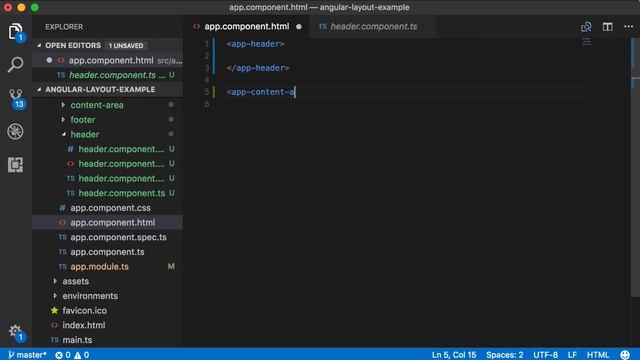Click unsaved dot on app.component.html tab
The height and width of the screenshot is (360, 640).
point(299,27)
